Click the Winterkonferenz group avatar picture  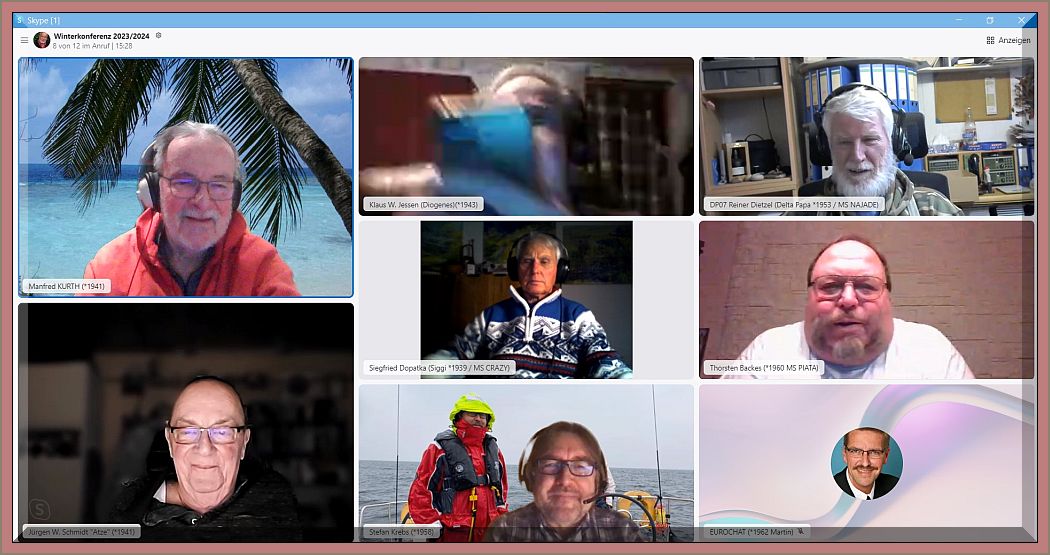pyautogui.click(x=42, y=40)
